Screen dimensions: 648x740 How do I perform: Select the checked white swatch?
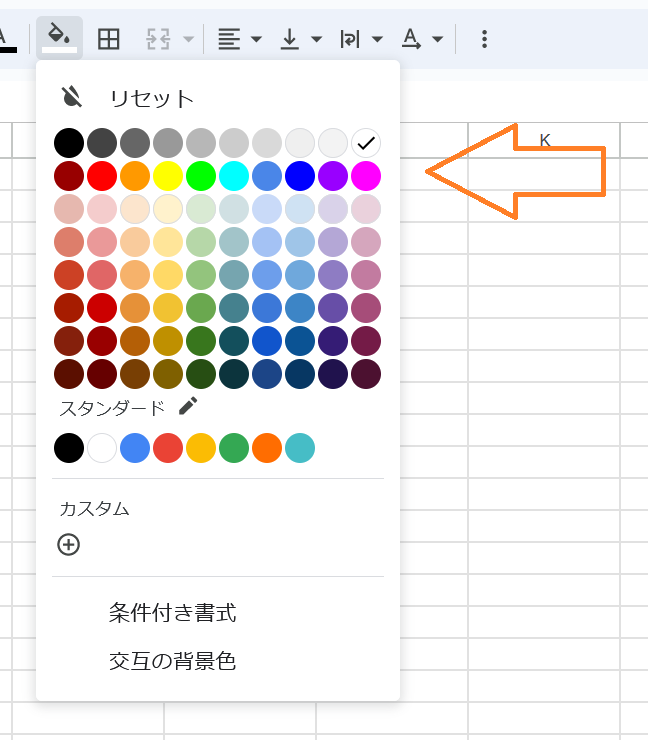[366, 143]
